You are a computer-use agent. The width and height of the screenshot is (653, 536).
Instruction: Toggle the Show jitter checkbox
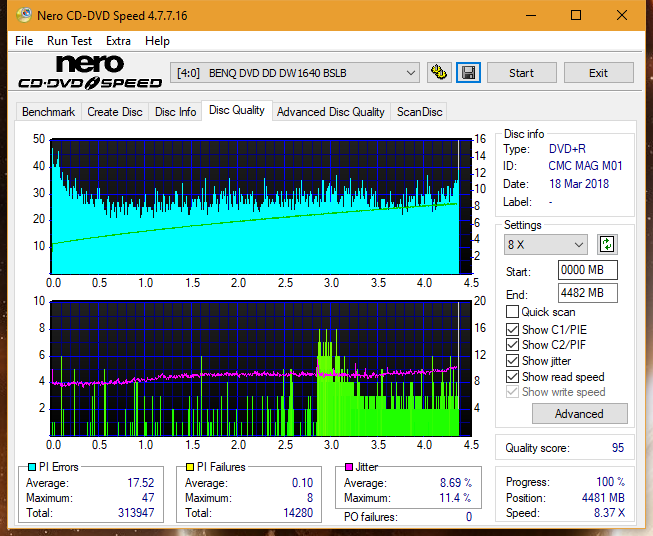512,361
